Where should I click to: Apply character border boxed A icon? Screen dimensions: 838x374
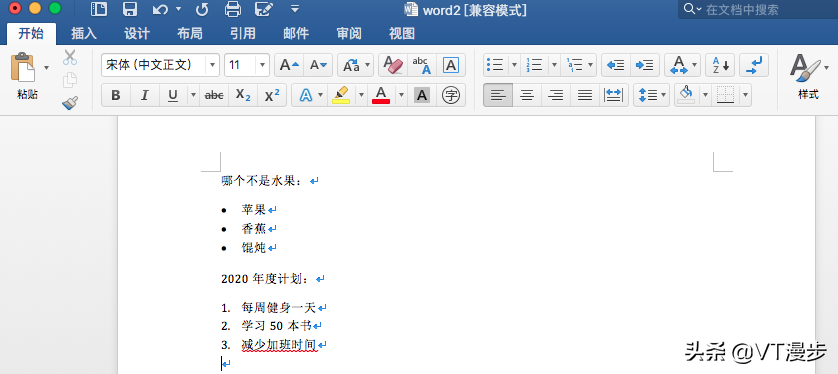click(451, 65)
